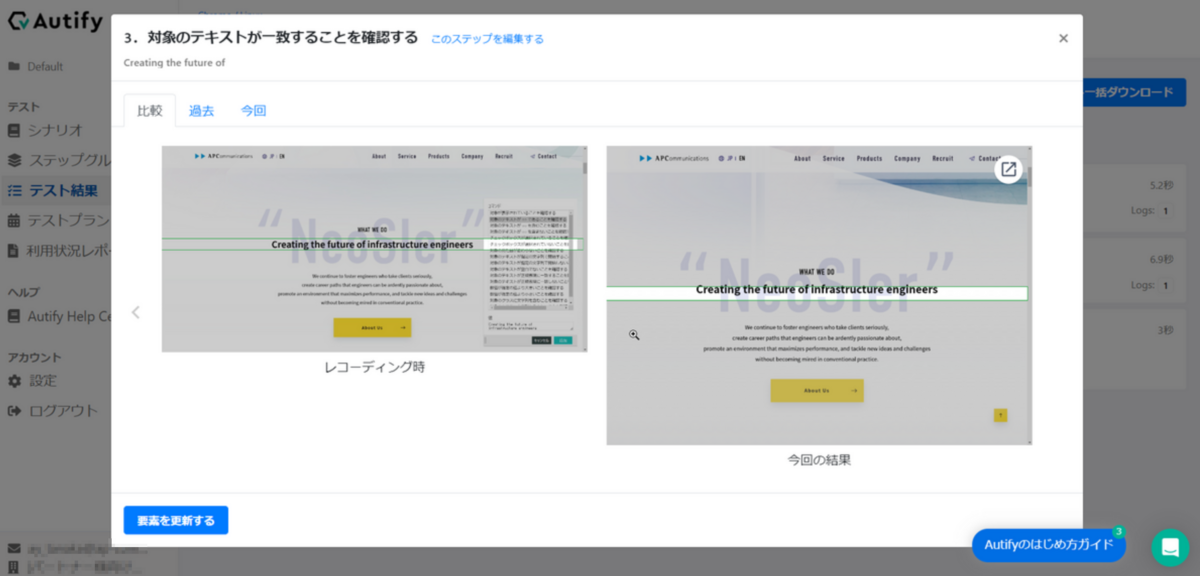Open テストプラン in the sidebar
Screen dimensions: 1200x576
tap(60, 219)
